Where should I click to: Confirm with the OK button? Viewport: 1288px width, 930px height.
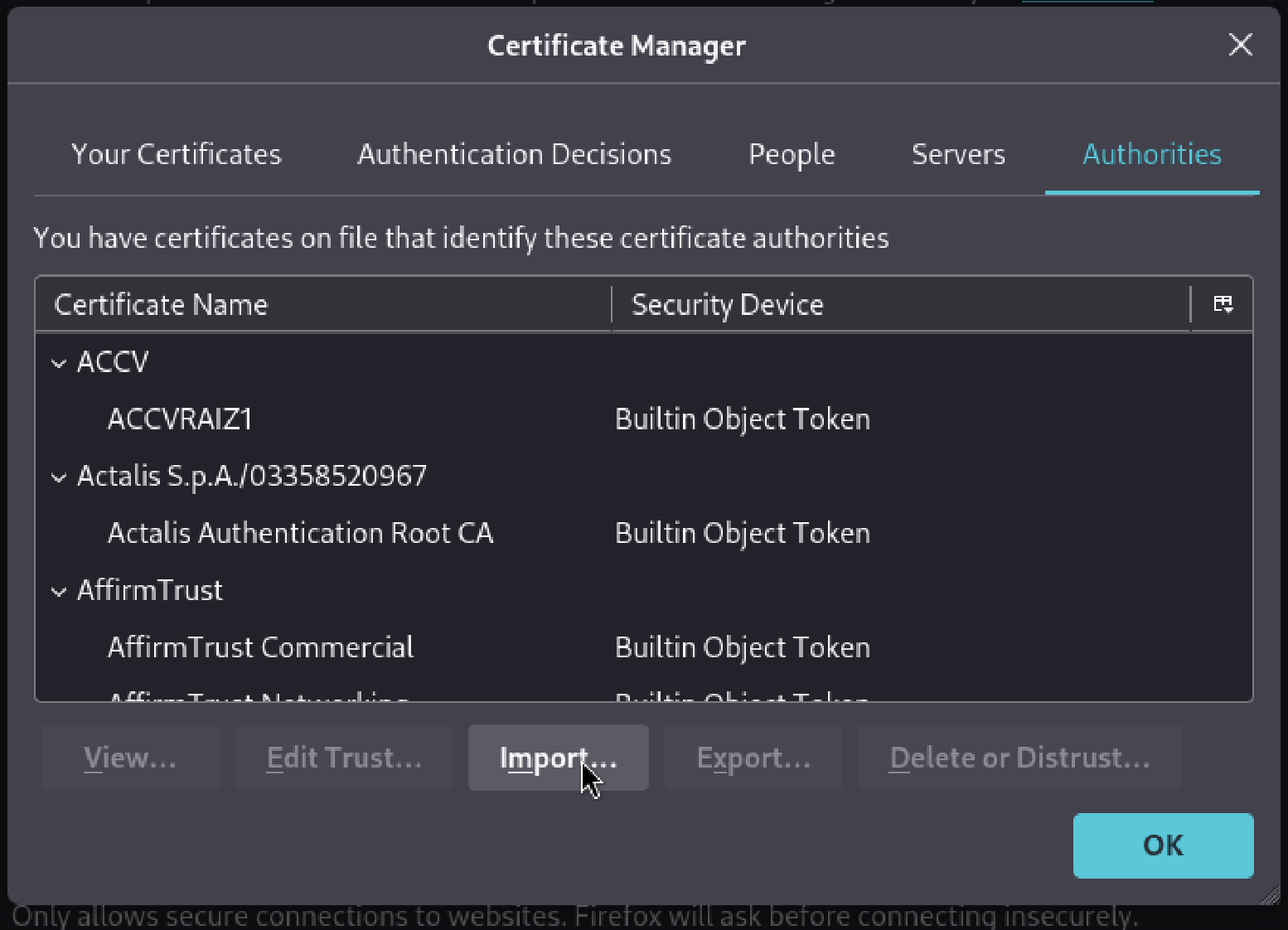click(1163, 845)
